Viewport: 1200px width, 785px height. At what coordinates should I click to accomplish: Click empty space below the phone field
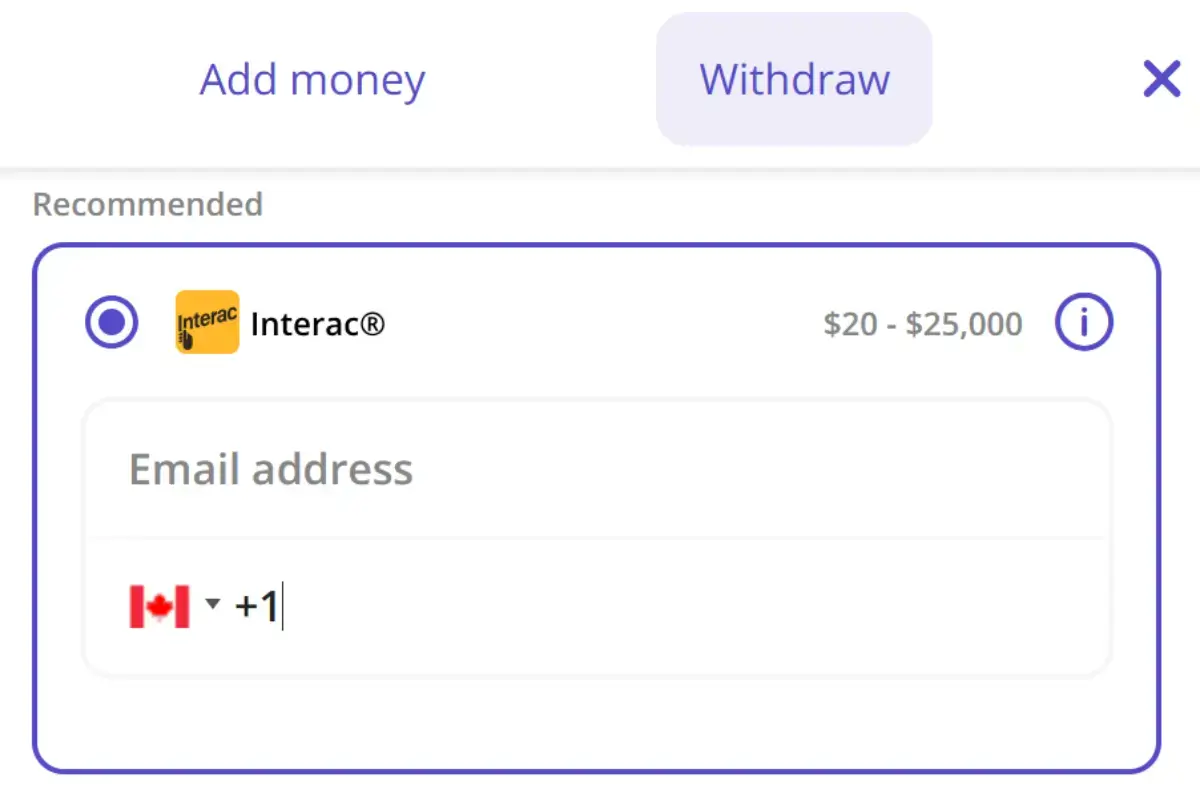pos(596,722)
